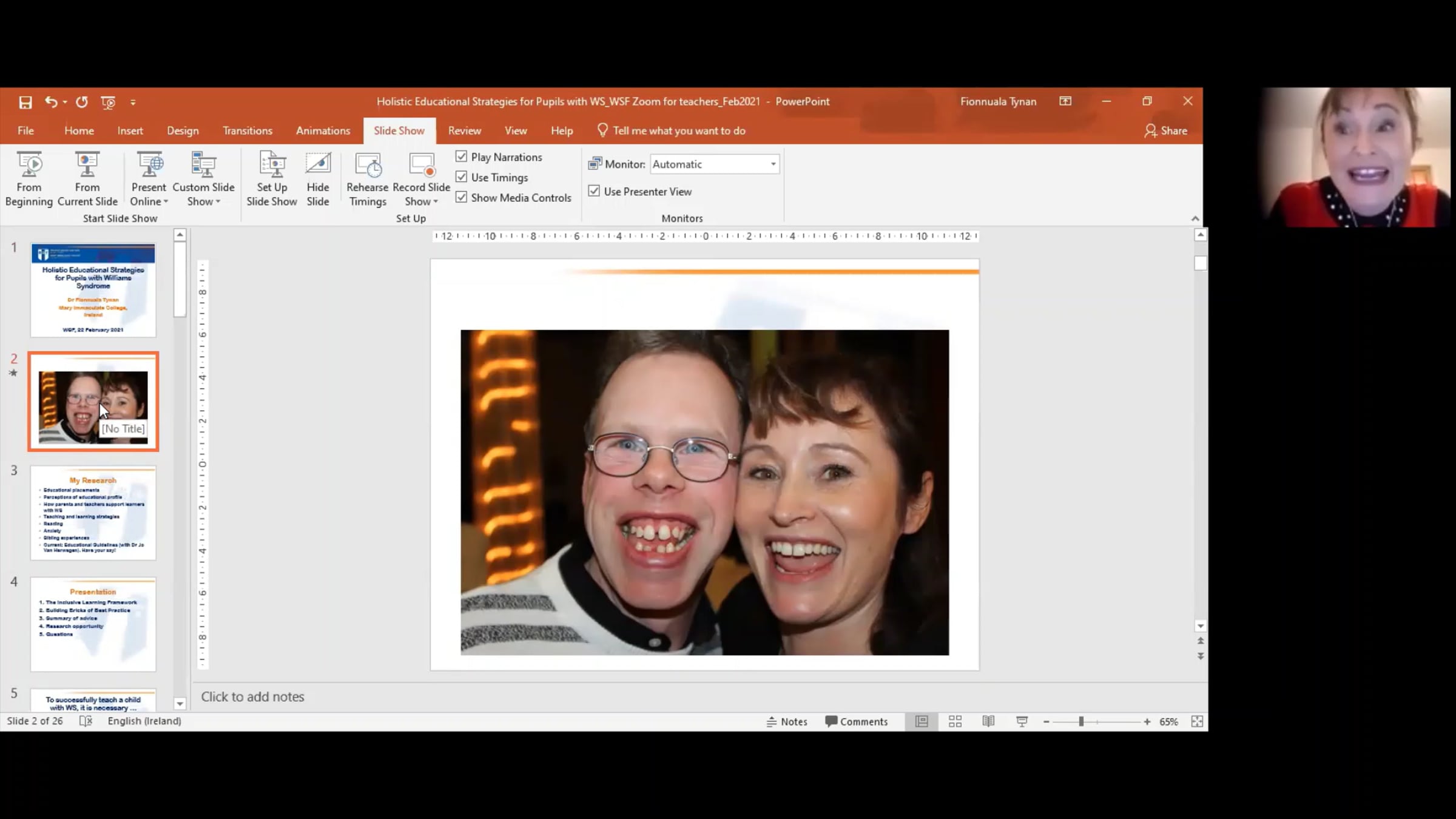Toggle the Show Media Controls checkbox

[x=462, y=197]
